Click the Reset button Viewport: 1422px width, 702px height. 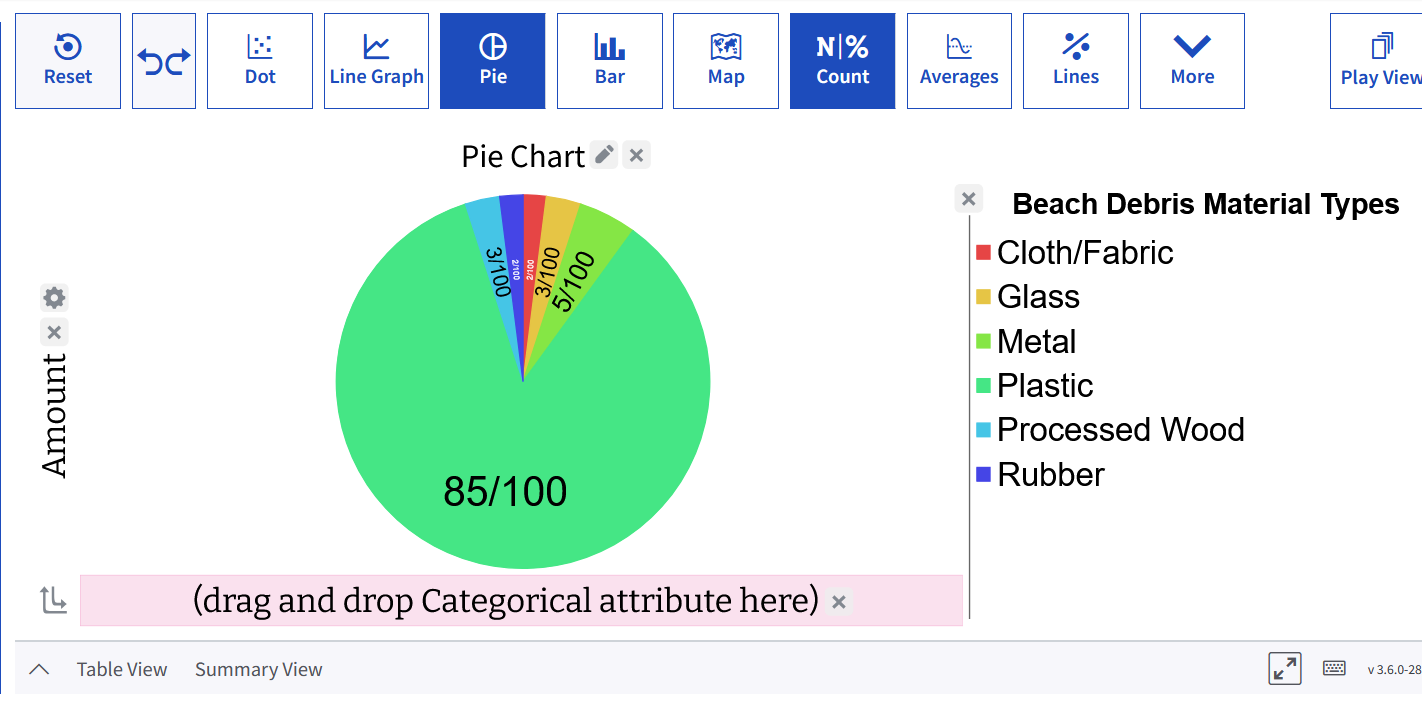coord(68,61)
